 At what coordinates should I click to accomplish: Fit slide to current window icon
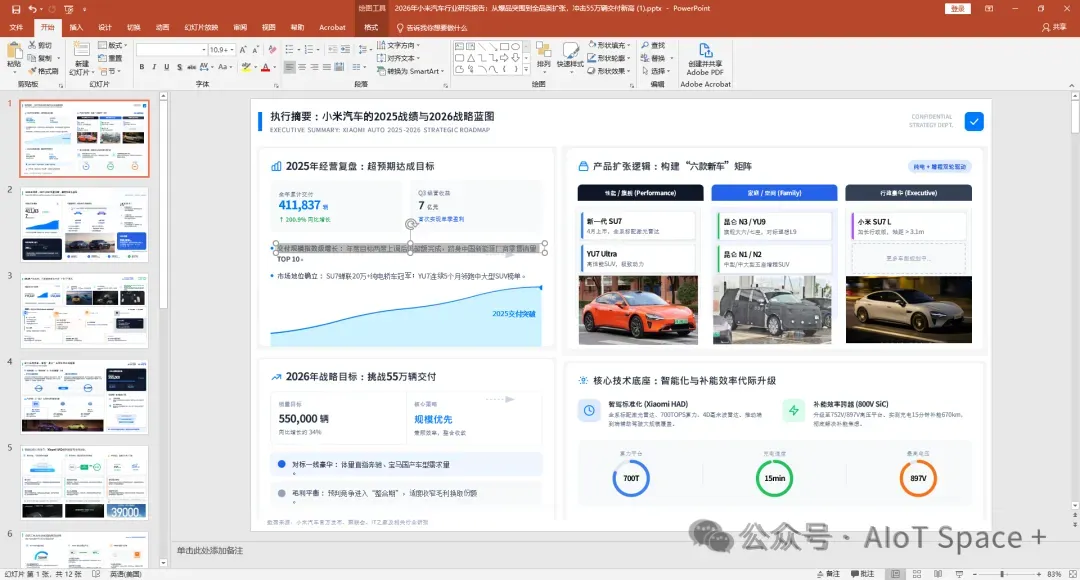(1072, 574)
